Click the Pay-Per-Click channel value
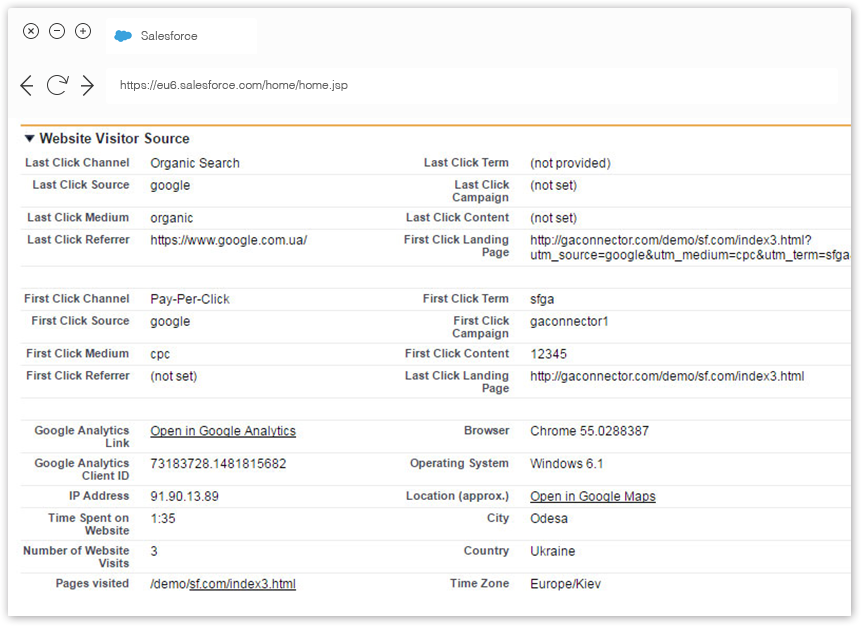 [x=190, y=299]
